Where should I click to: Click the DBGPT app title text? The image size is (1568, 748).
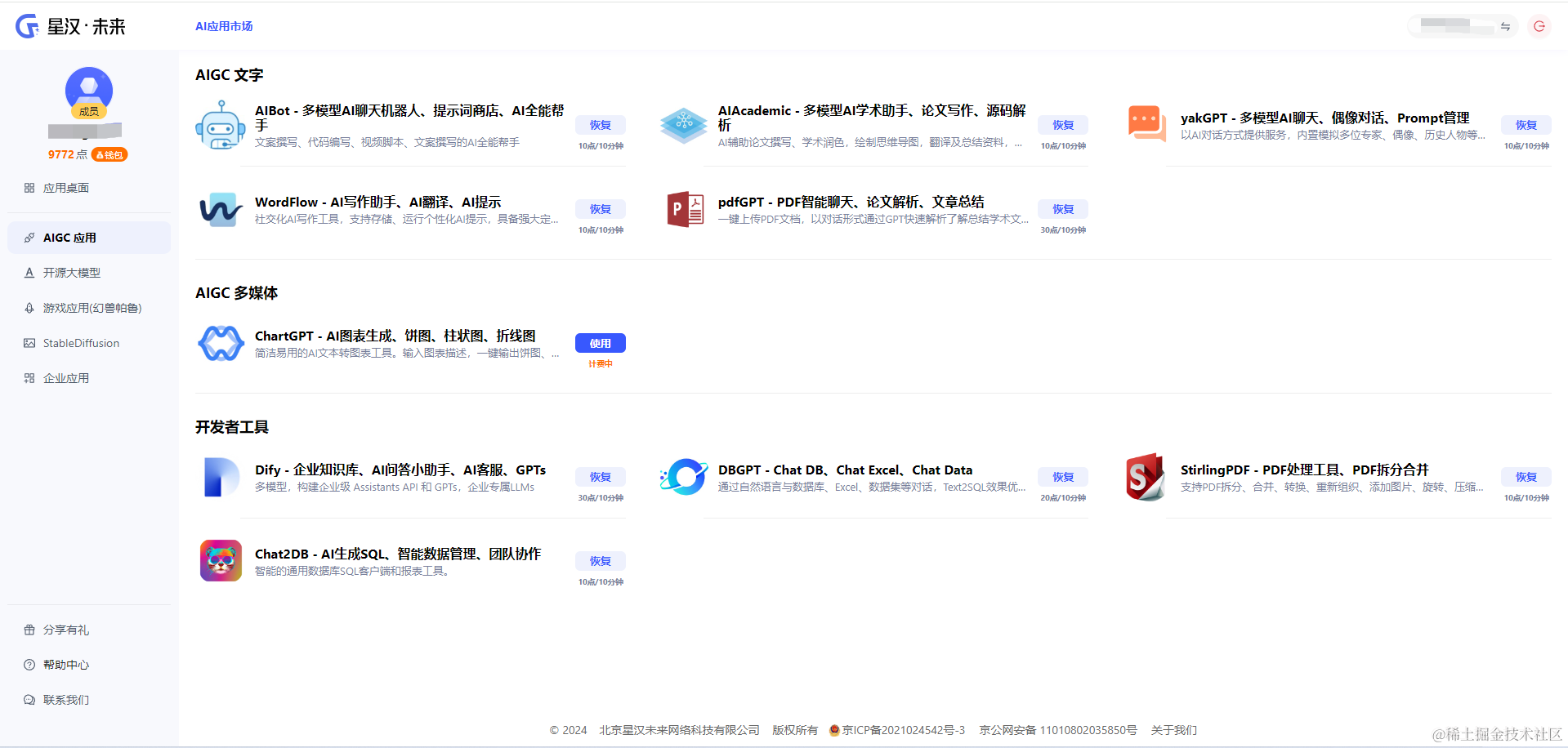[846, 470]
